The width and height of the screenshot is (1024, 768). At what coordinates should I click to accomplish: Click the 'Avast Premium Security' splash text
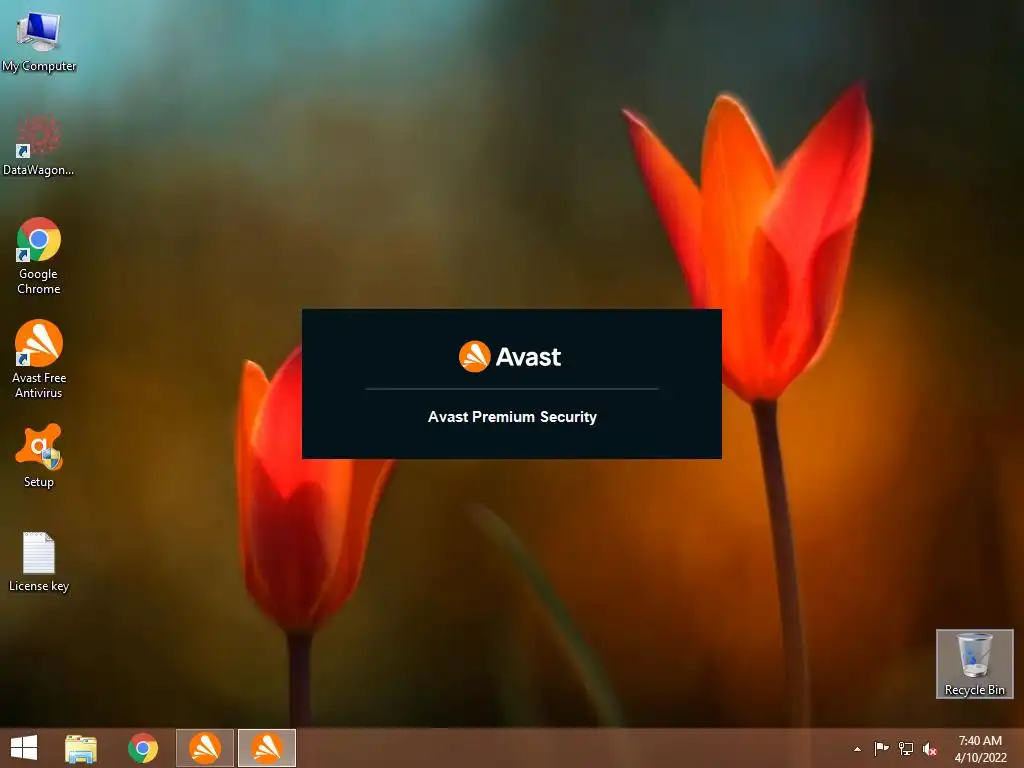click(x=512, y=417)
